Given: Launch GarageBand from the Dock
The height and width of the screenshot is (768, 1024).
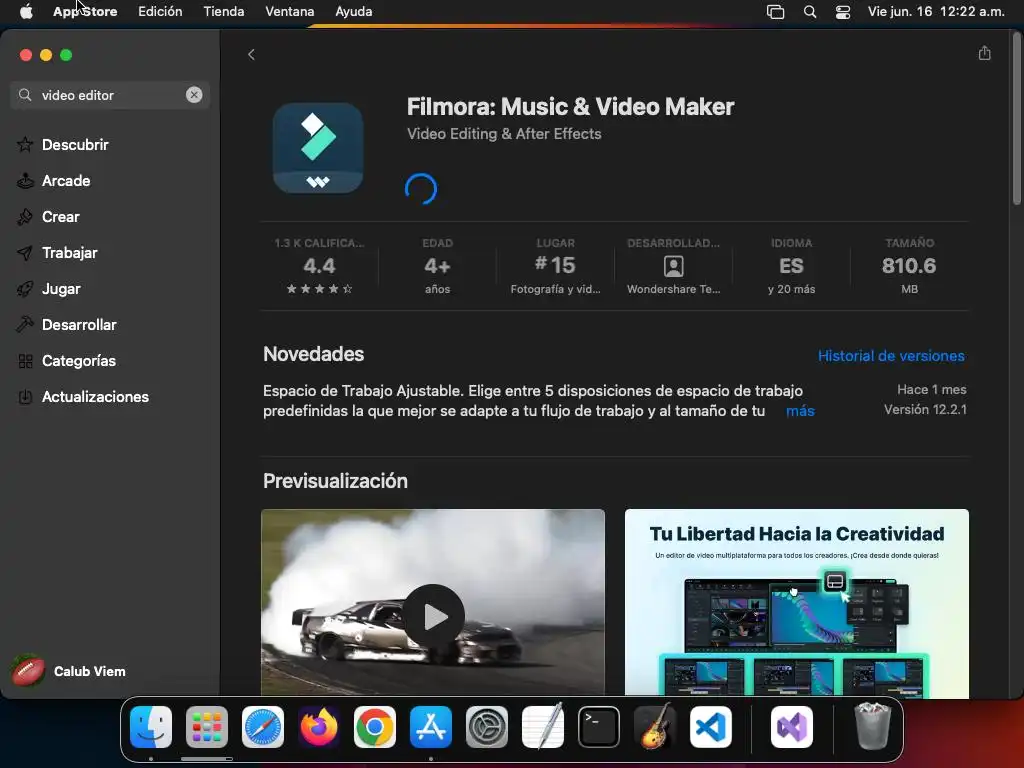Looking at the screenshot, I should tap(655, 726).
